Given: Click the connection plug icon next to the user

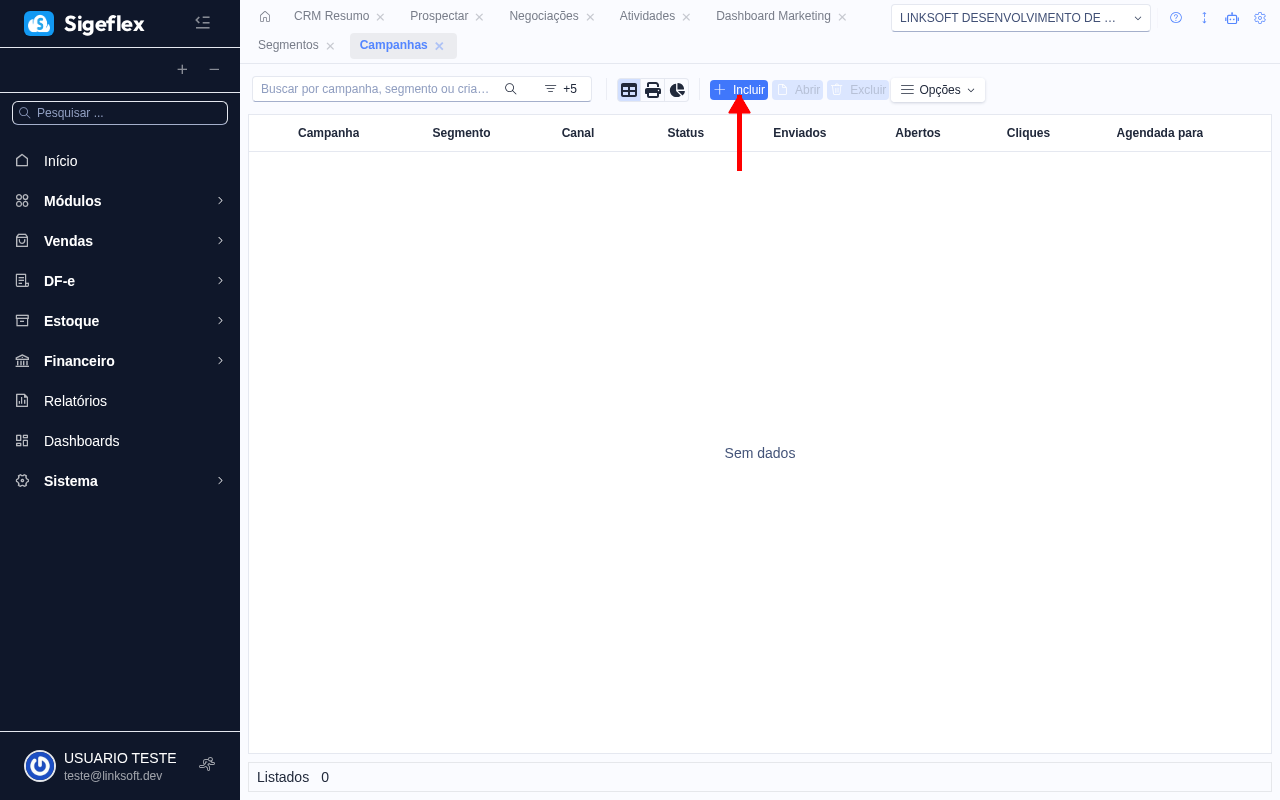Looking at the screenshot, I should click(206, 763).
